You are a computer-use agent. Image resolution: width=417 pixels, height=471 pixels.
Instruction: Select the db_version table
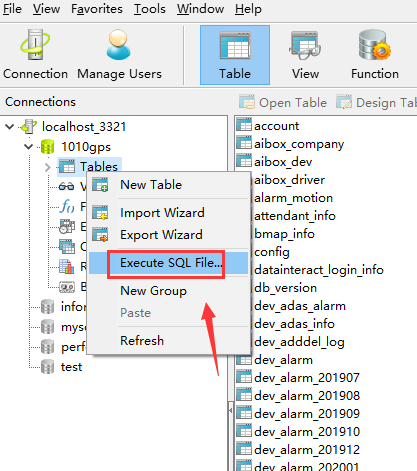pos(285,288)
